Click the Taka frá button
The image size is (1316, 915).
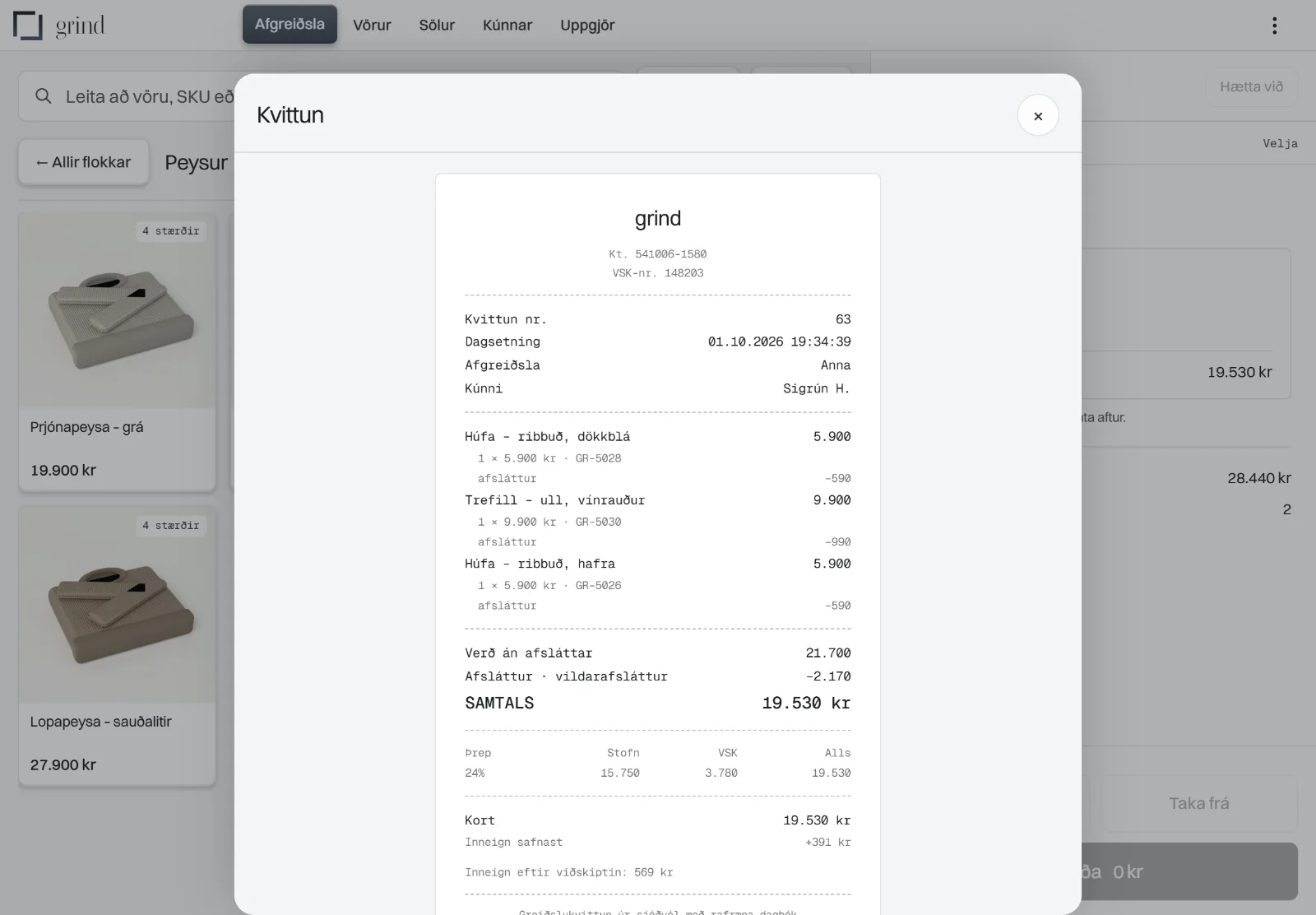(x=1199, y=803)
